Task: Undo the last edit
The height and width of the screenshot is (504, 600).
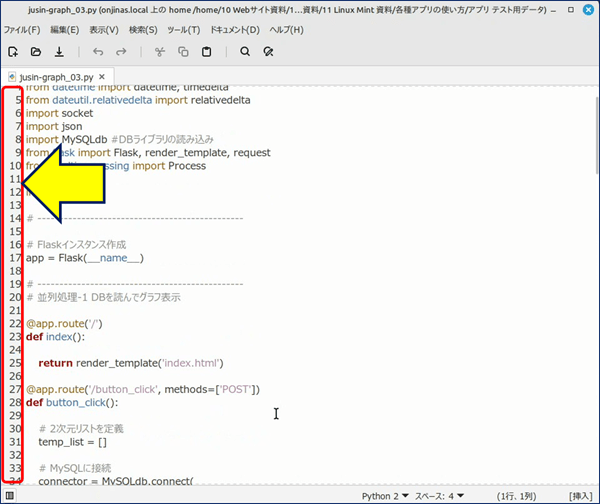Action: (x=98, y=52)
